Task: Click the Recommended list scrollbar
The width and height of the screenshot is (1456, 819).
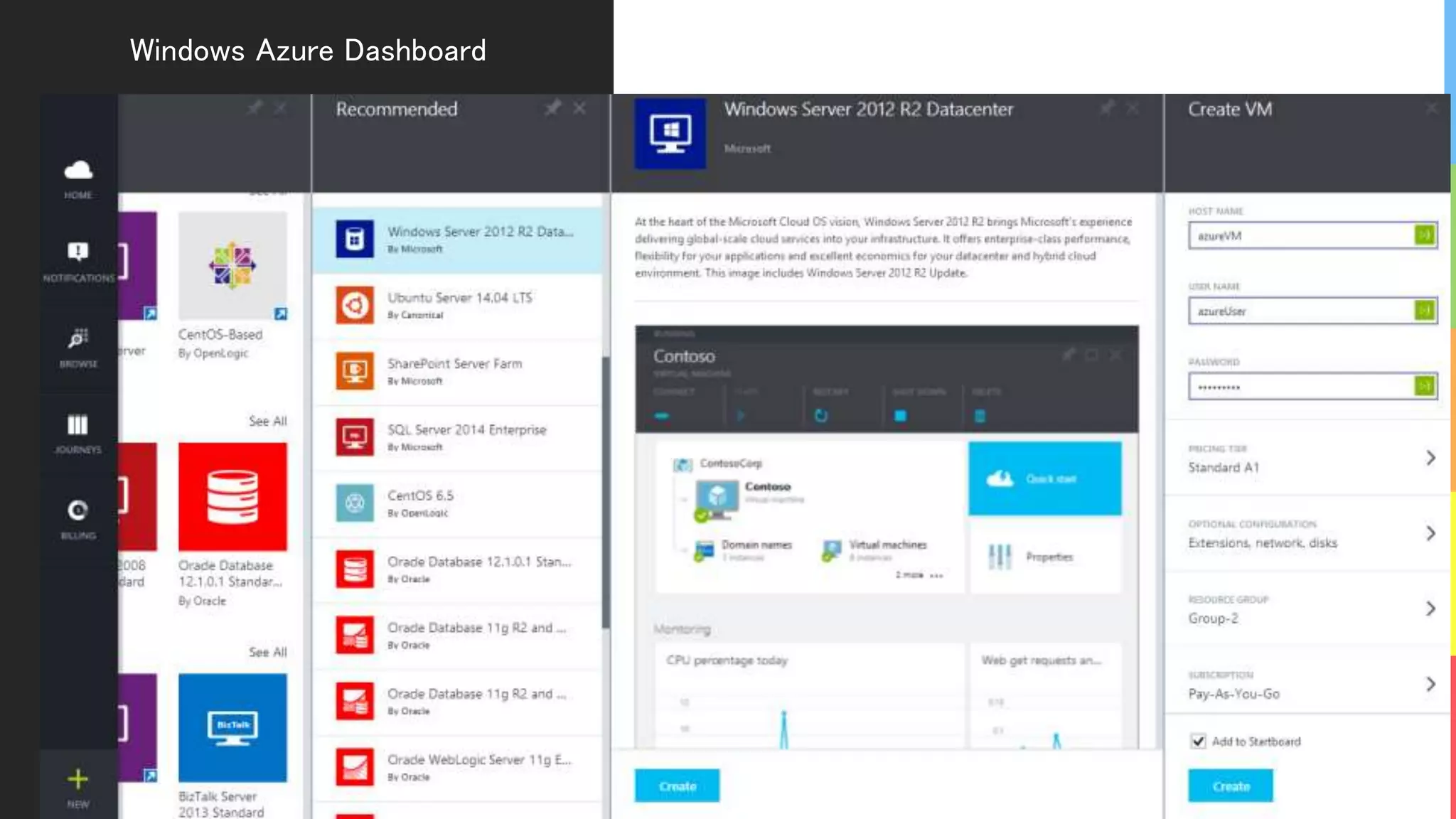Action: (606, 492)
